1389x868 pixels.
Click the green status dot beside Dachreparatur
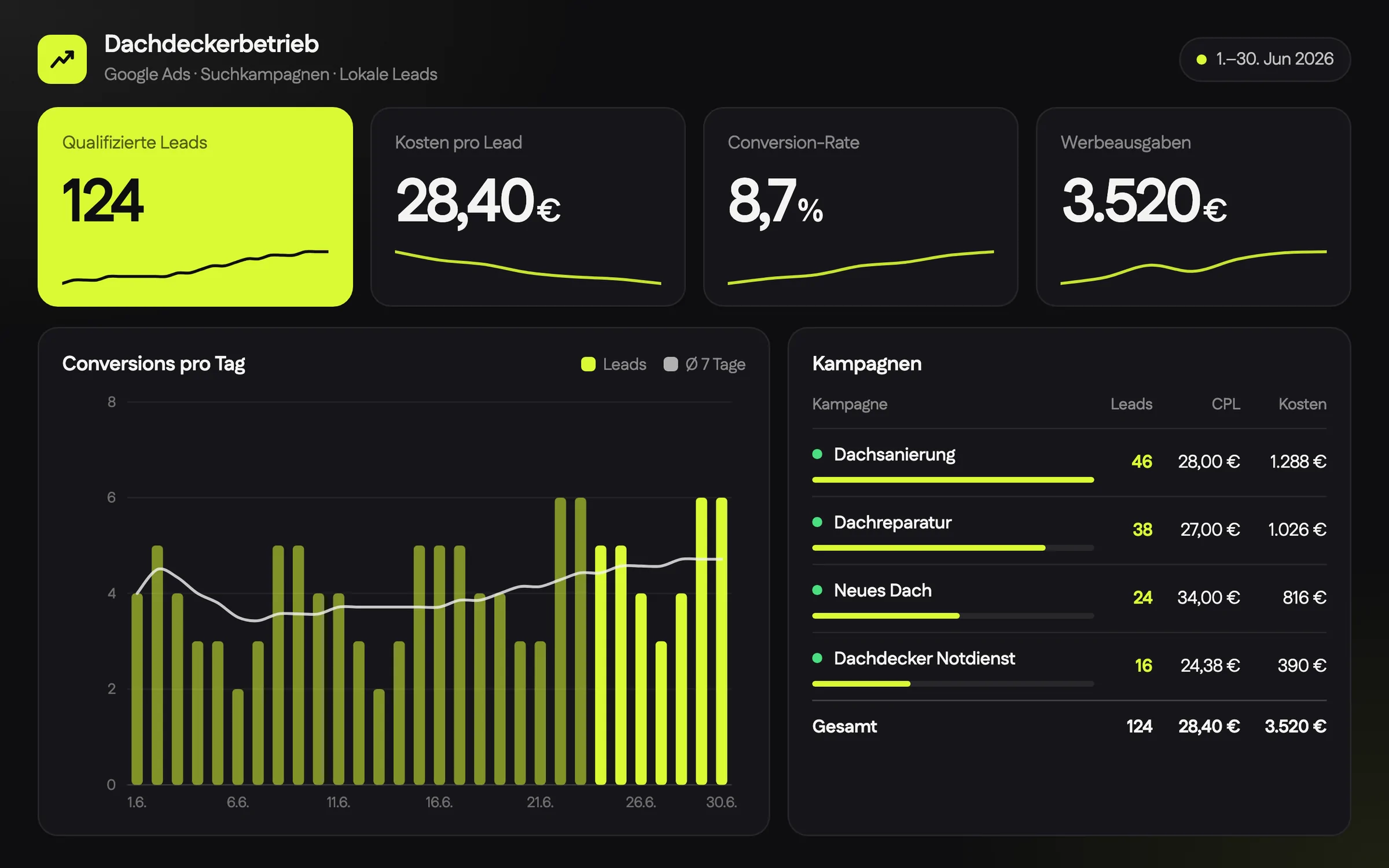click(x=817, y=522)
